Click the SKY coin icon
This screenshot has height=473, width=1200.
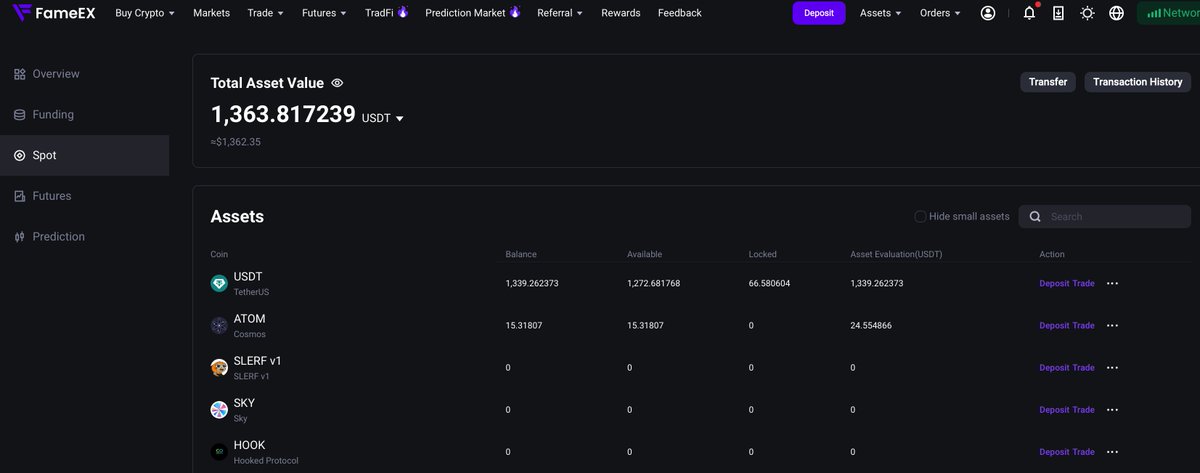219,410
